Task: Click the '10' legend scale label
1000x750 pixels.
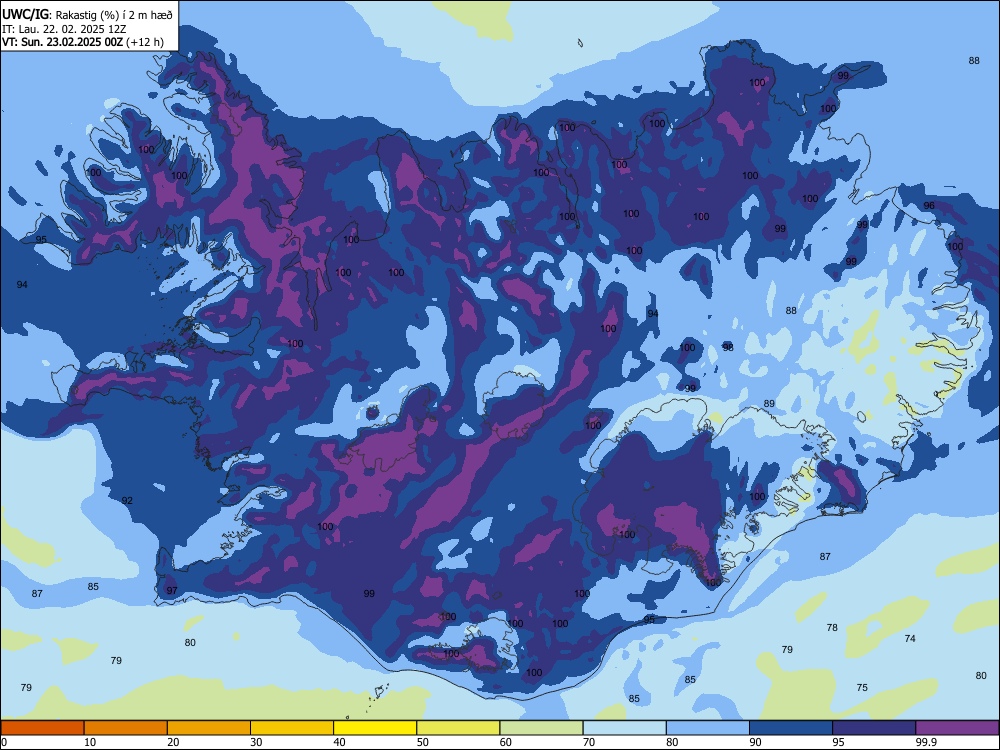Action: coord(91,742)
